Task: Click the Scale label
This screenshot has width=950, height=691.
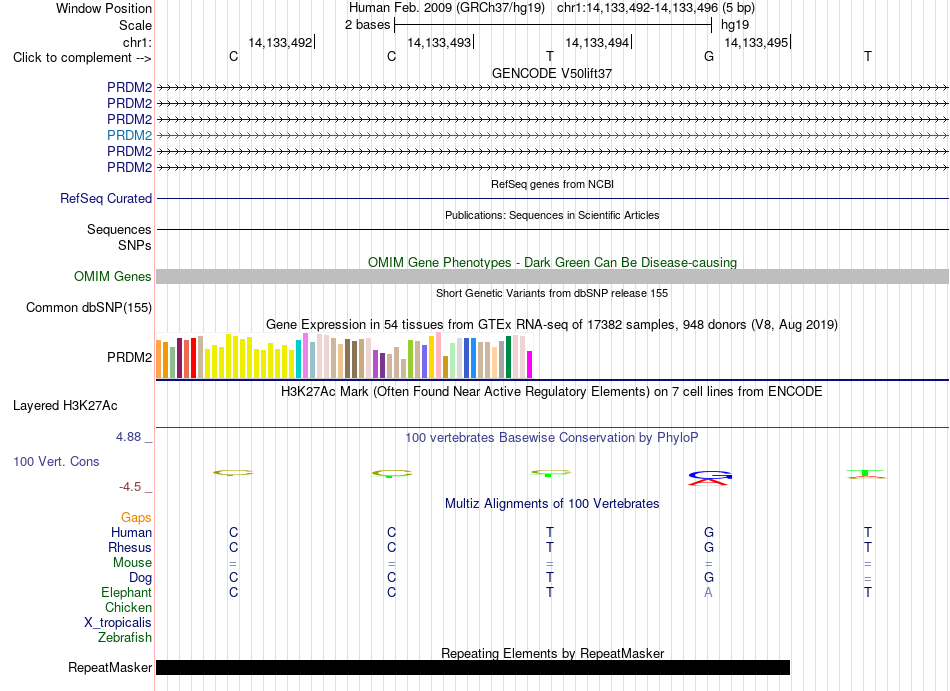Action: click(135, 25)
